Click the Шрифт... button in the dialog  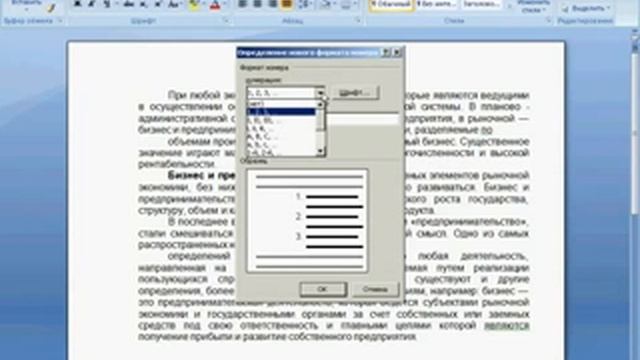tap(356, 93)
